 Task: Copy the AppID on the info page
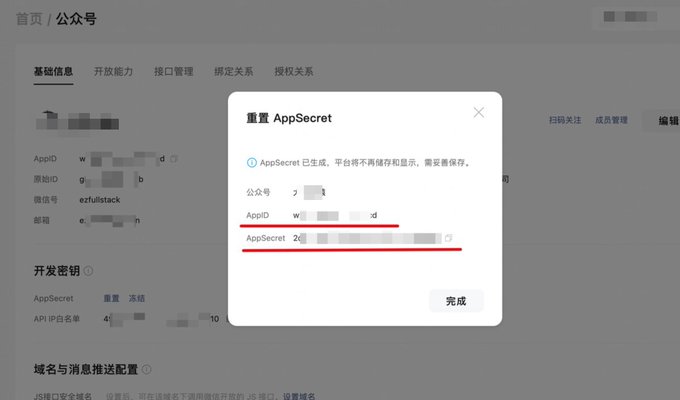[x=174, y=159]
